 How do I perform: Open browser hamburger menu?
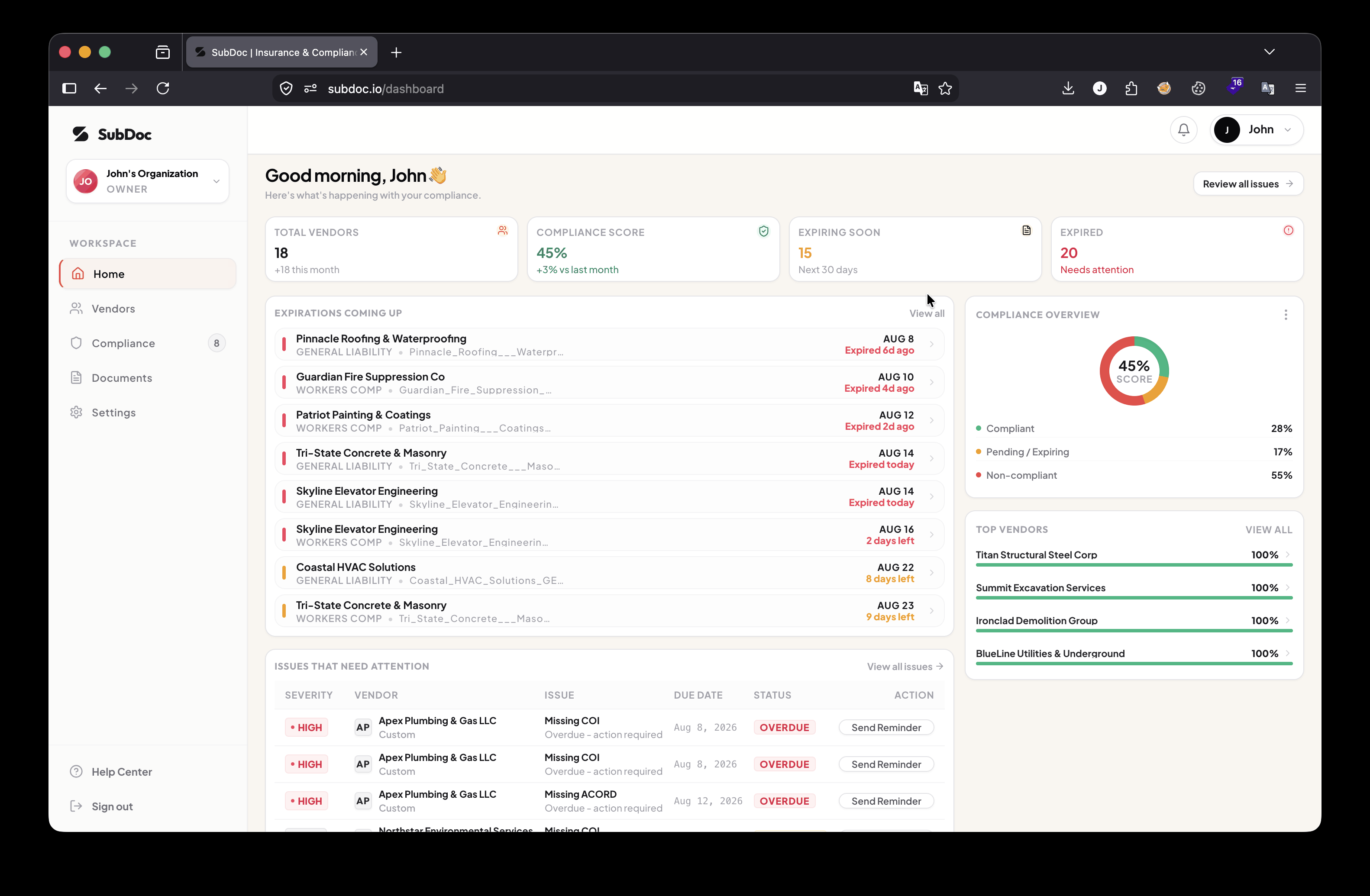[x=1300, y=88]
